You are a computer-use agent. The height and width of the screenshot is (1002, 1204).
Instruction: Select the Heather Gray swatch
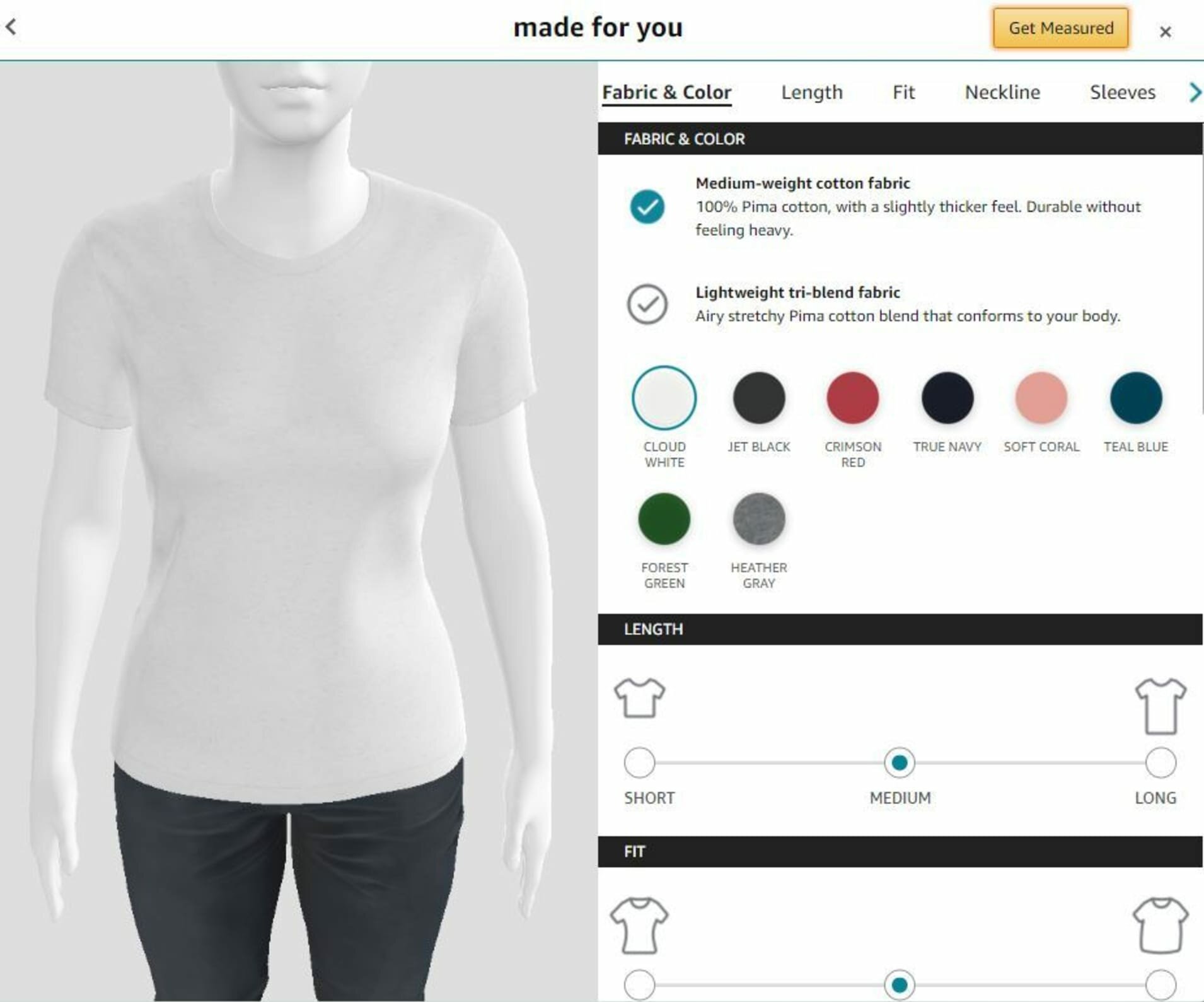pos(758,518)
